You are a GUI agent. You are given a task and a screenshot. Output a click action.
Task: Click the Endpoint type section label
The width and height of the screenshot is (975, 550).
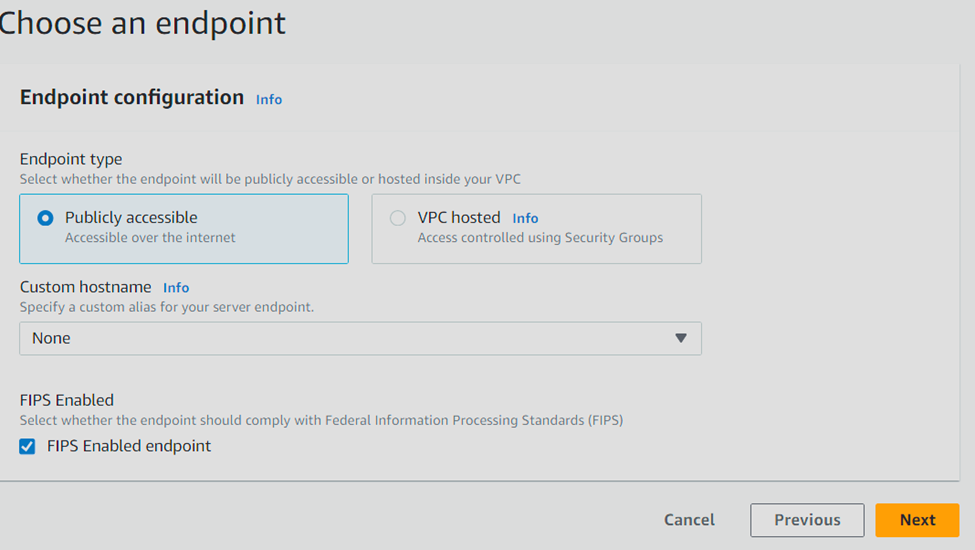(x=71, y=159)
